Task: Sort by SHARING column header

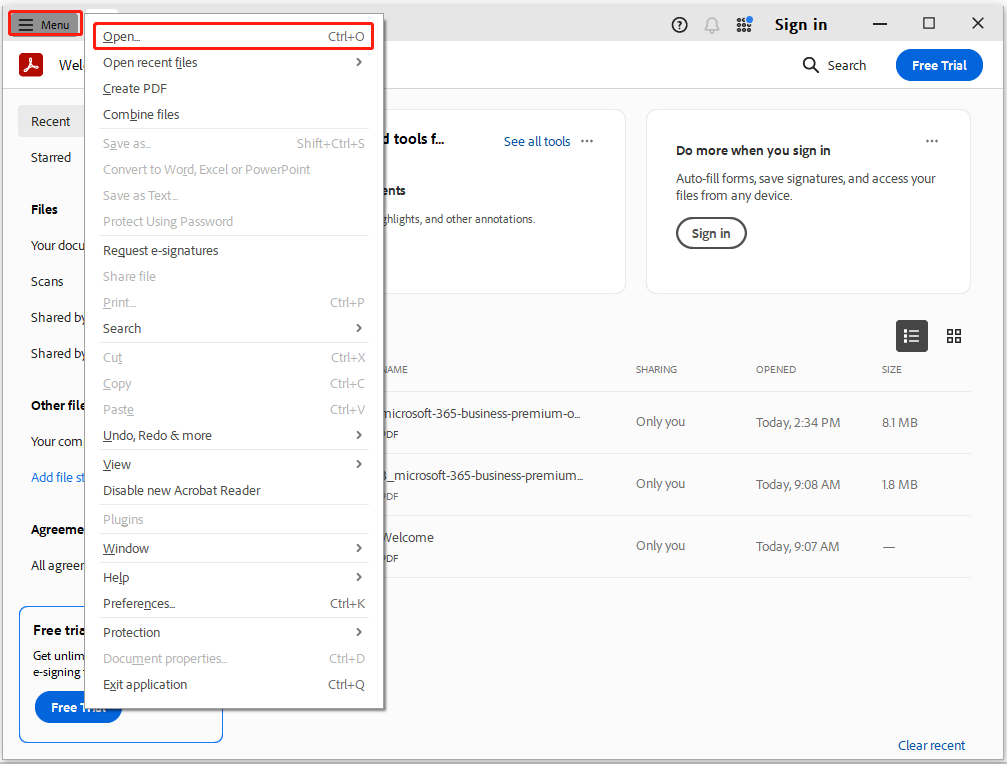Action: coord(656,369)
